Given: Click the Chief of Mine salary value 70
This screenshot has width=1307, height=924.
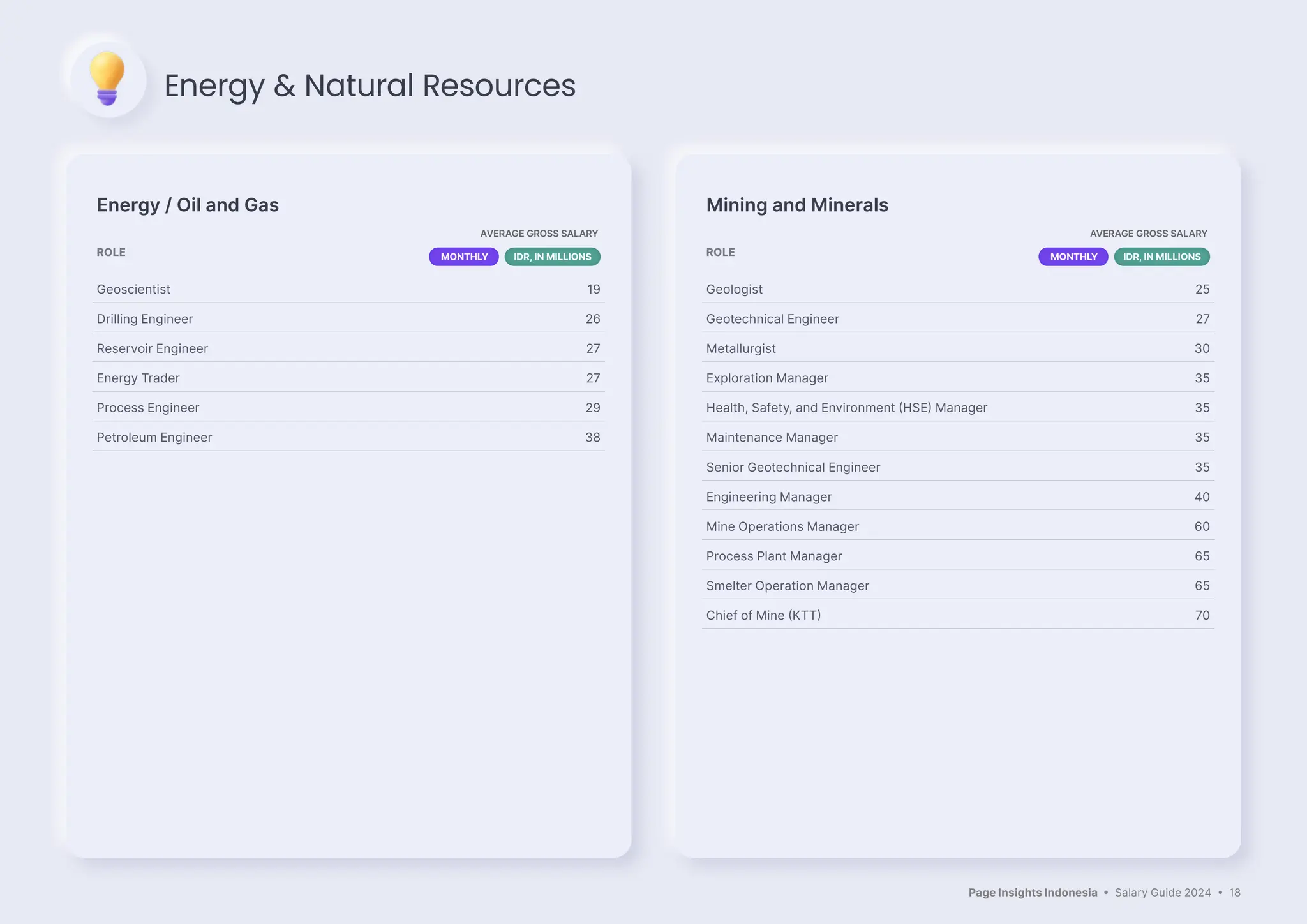Looking at the screenshot, I should [x=1203, y=615].
